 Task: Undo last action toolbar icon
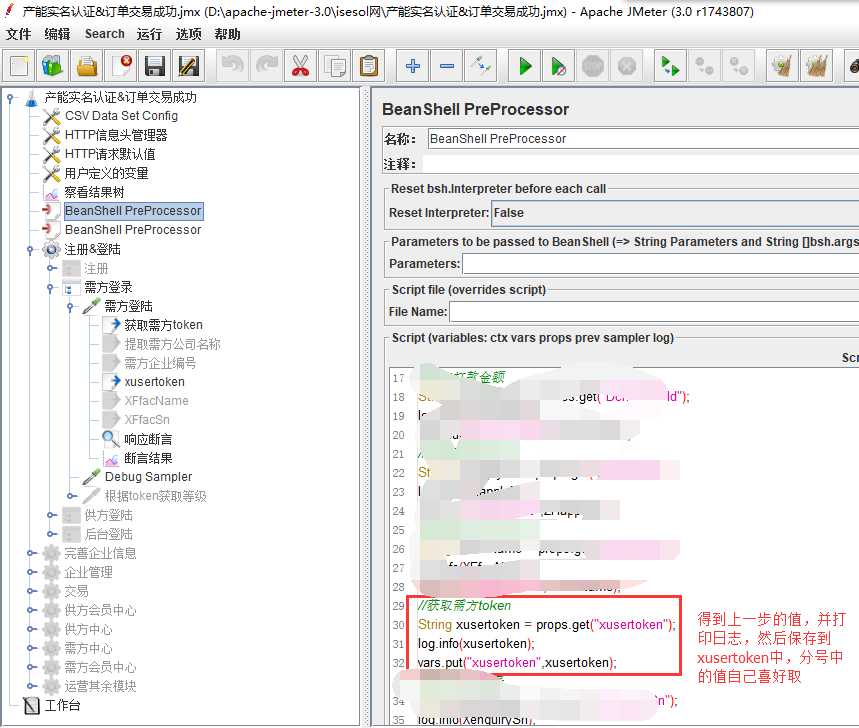(x=232, y=66)
